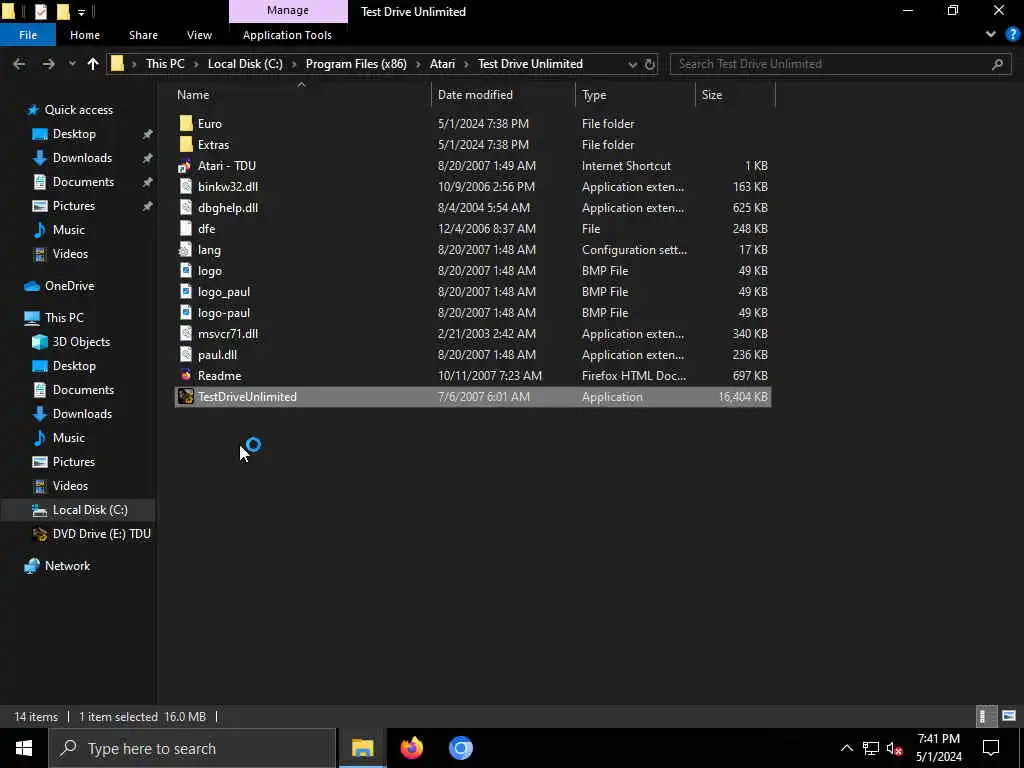Viewport: 1024px width, 768px height.
Task: Open File Explorer help icon
Action: [1012, 35]
